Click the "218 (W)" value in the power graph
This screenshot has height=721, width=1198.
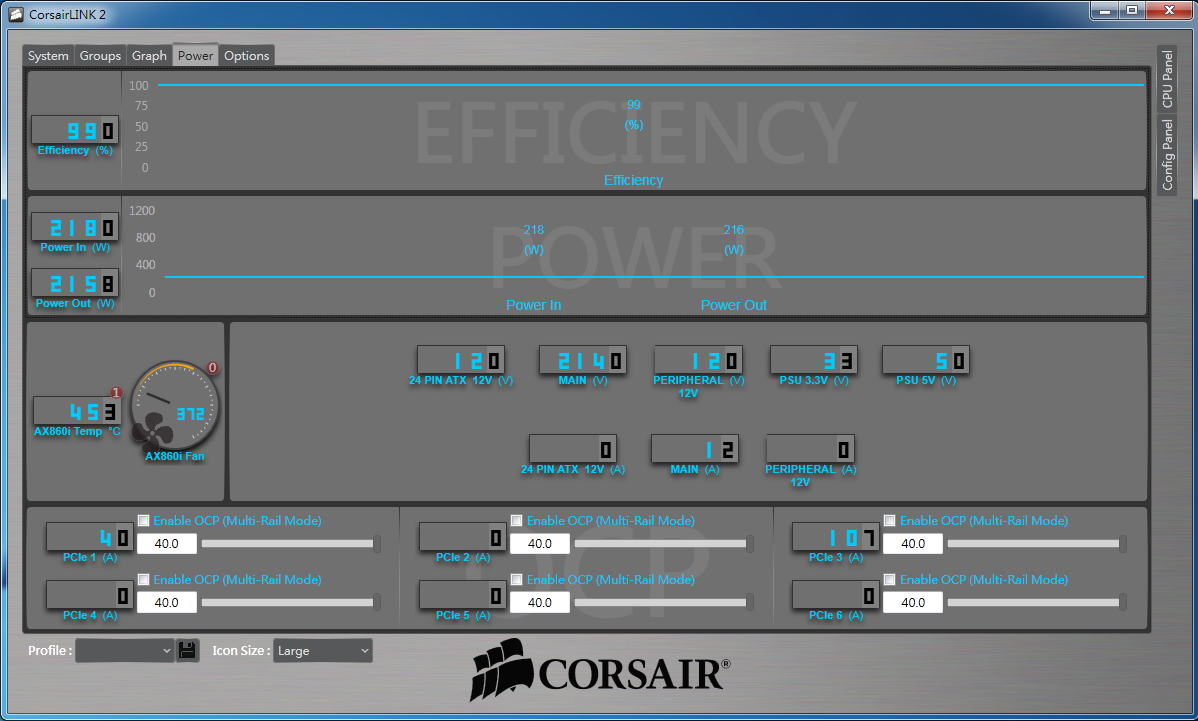pos(533,240)
